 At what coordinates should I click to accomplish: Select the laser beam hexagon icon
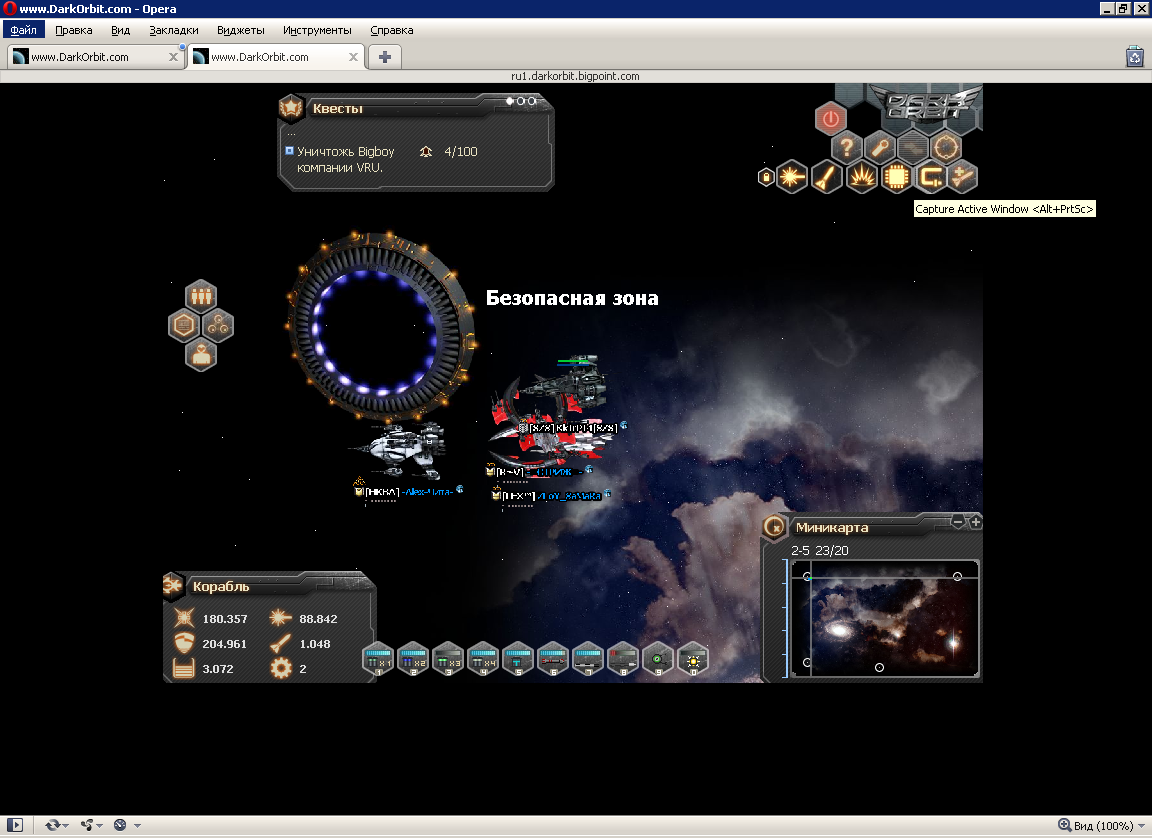click(792, 177)
